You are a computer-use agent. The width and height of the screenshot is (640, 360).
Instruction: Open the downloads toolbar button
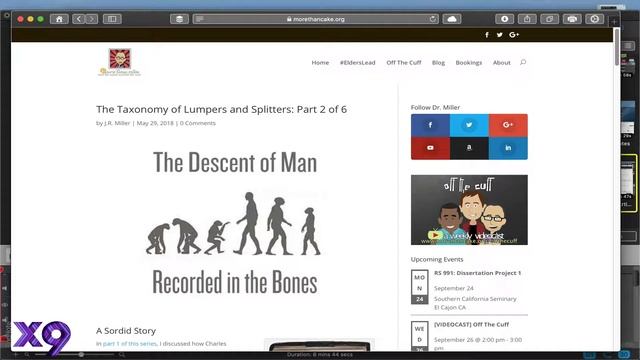pos(504,19)
